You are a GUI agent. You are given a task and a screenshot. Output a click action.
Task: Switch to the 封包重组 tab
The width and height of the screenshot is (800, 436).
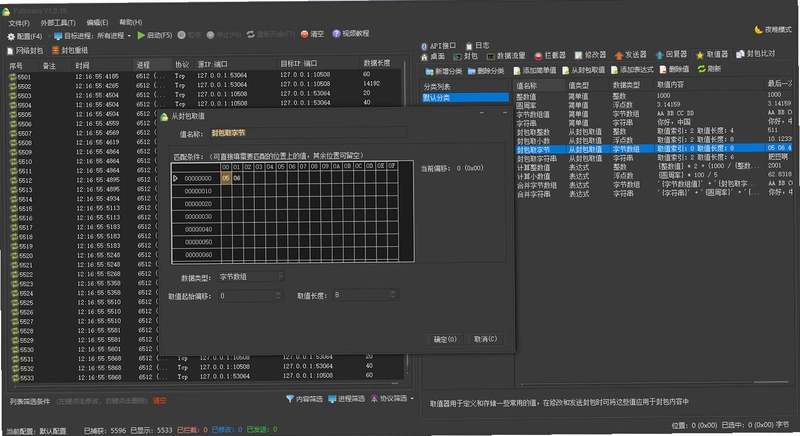coord(70,50)
